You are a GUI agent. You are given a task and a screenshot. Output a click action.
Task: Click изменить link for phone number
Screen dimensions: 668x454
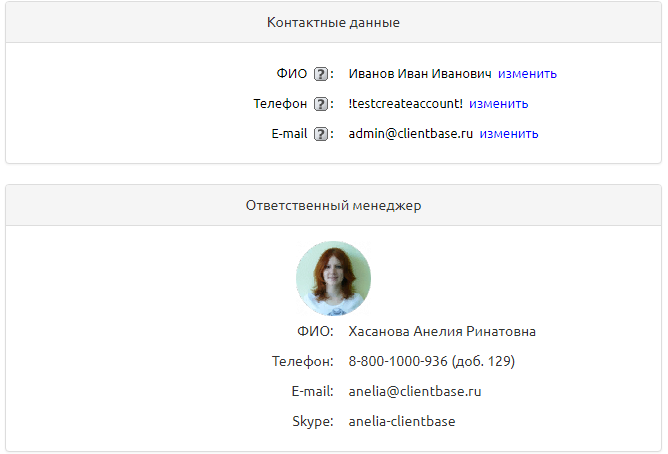(x=498, y=103)
